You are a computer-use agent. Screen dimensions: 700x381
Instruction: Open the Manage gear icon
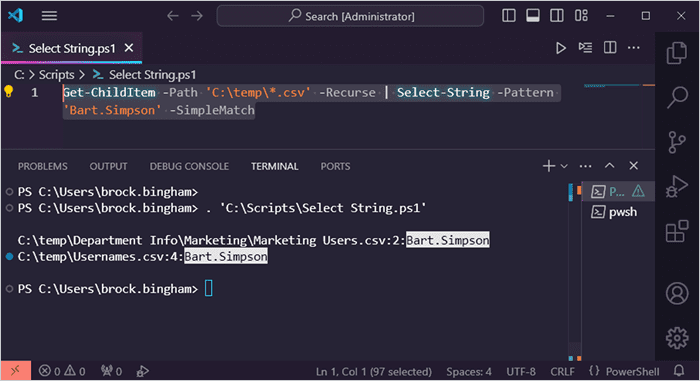[677, 338]
